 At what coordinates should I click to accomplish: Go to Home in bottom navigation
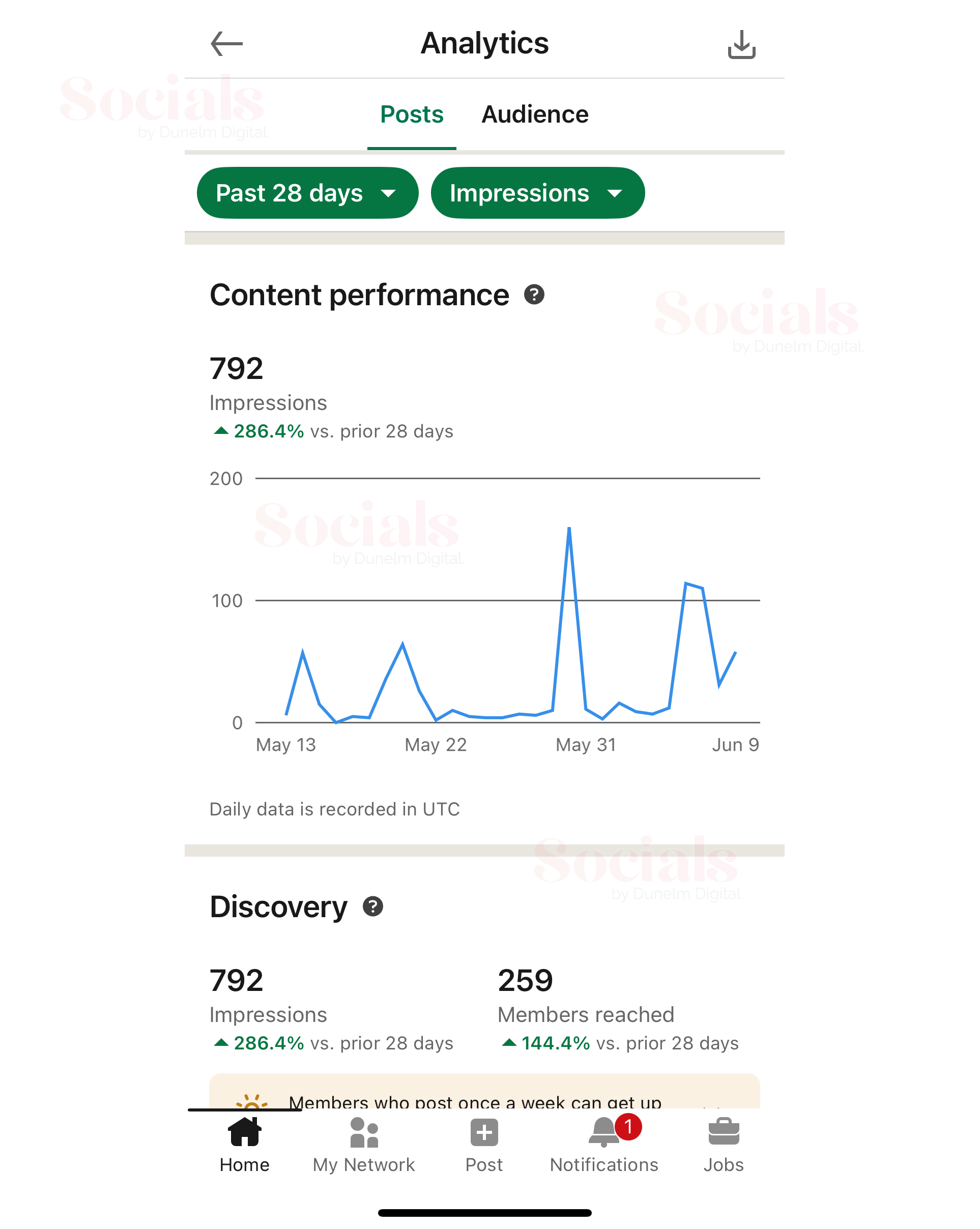245,1145
